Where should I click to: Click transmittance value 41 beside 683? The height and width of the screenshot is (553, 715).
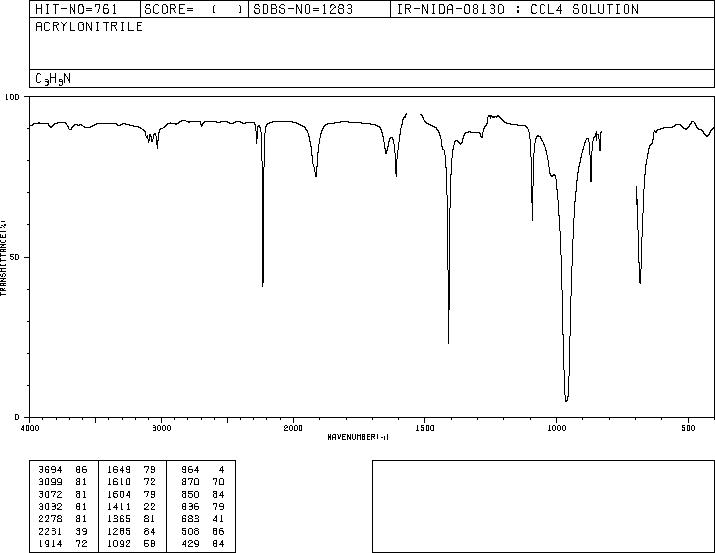(218, 519)
